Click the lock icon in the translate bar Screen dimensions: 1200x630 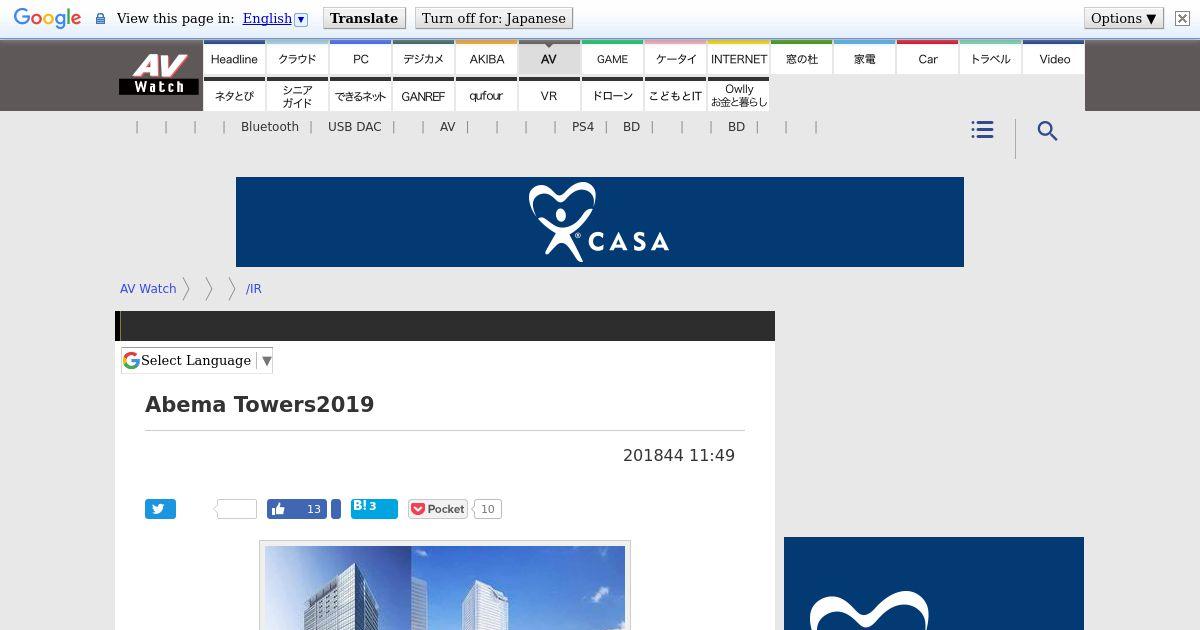tap(100, 19)
